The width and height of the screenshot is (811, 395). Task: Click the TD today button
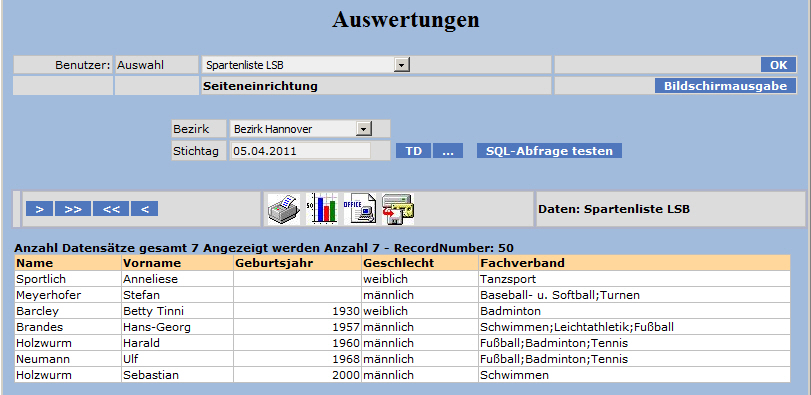[413, 151]
